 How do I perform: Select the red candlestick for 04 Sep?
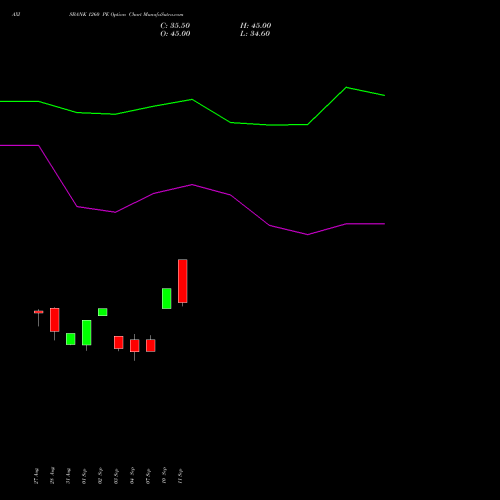coord(135,346)
